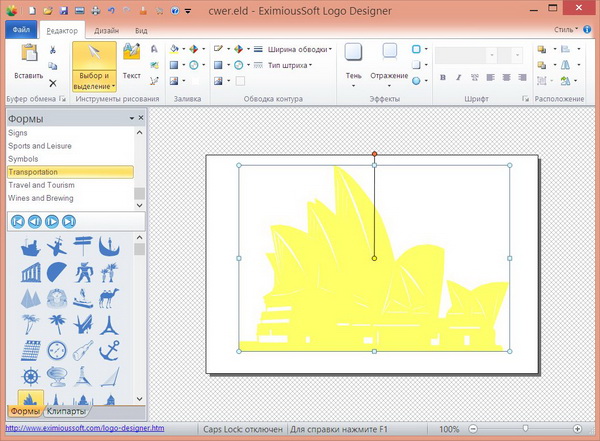Switch to the Дизайн ribbon tab
The image size is (600, 441).
[x=107, y=31]
